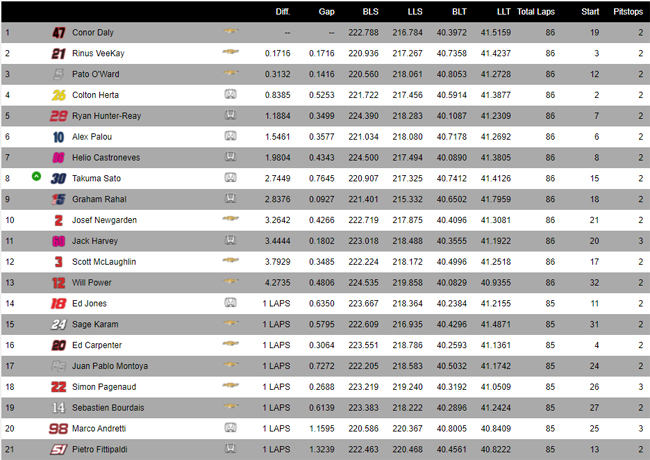Screen dimensions: 650x460
Task: Click Pietro Fittipaldi's number 51 car icon
Action: coord(58,449)
